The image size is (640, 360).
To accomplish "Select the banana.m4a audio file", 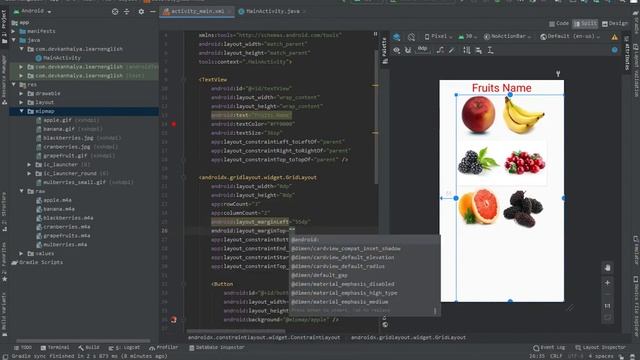I will click(56, 209).
